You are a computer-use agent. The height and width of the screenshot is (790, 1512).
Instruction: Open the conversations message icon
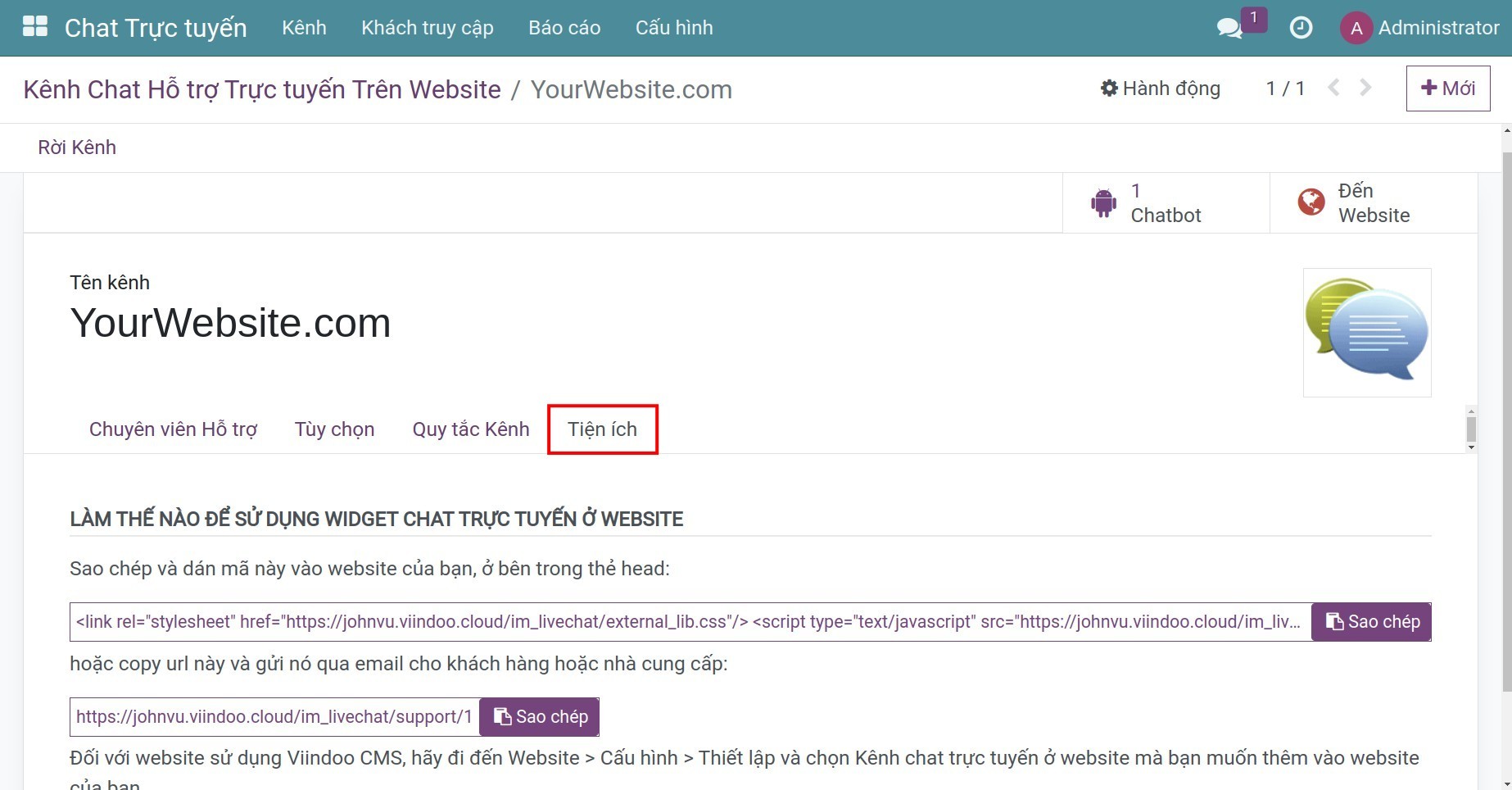[1229, 28]
